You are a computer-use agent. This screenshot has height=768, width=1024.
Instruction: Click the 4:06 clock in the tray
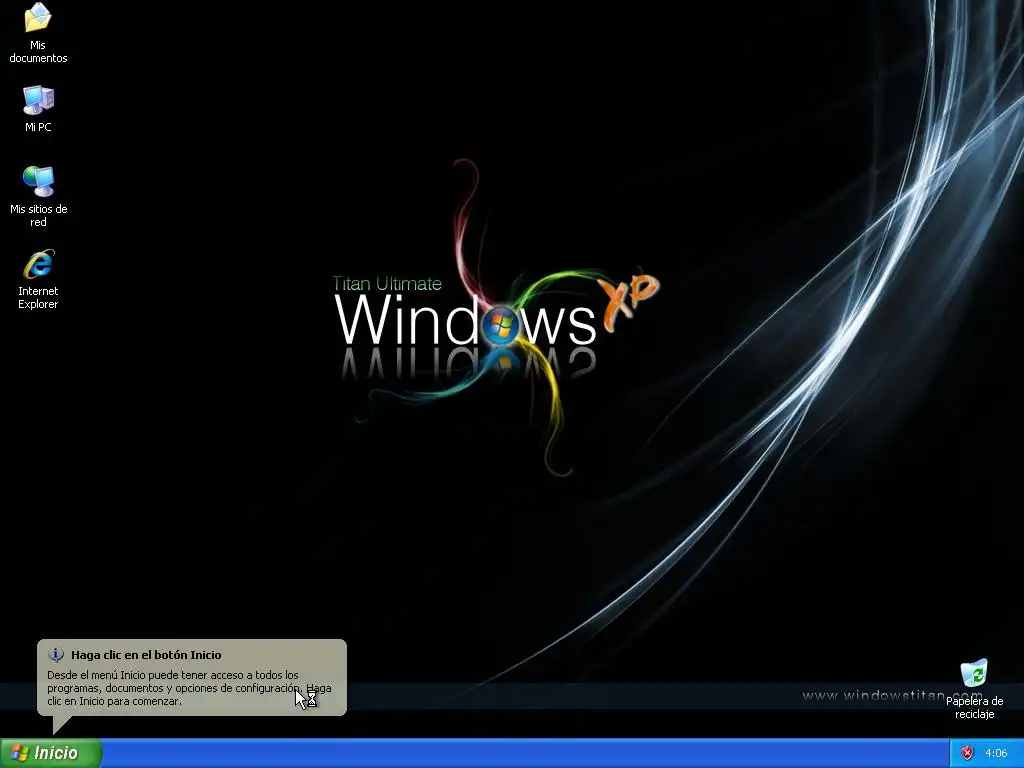click(x=996, y=754)
